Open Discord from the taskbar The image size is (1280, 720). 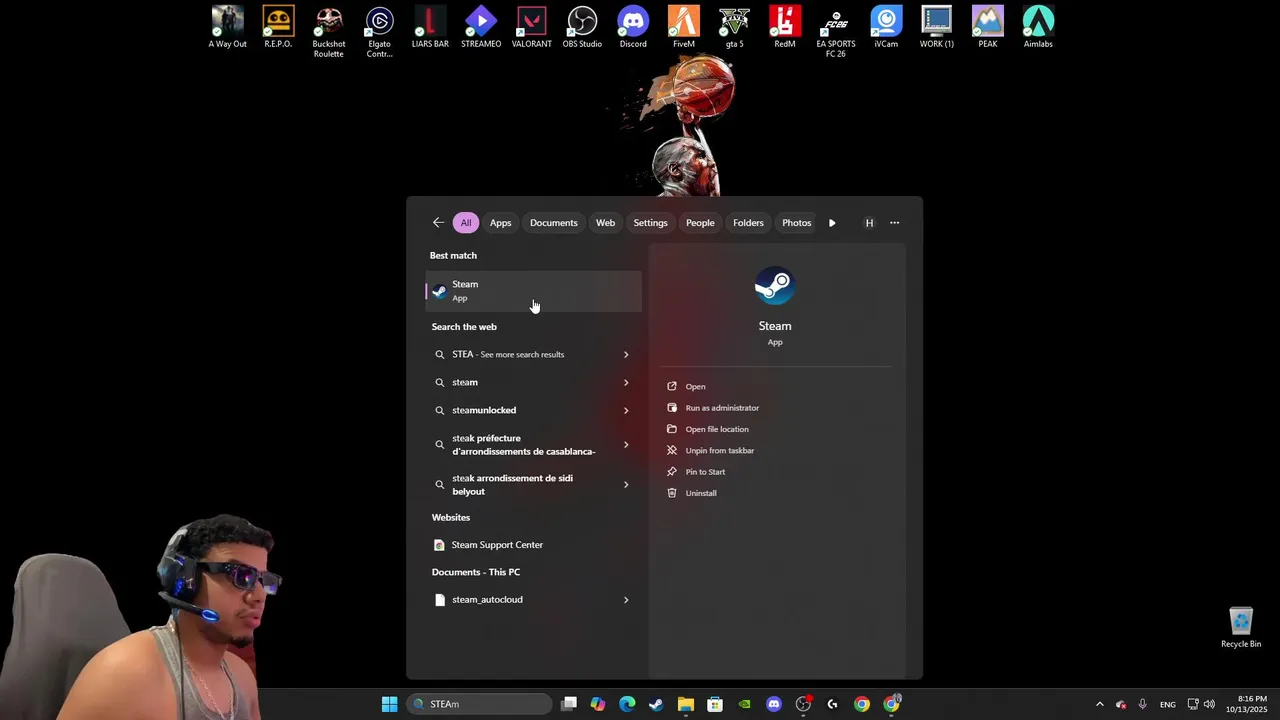pos(773,704)
